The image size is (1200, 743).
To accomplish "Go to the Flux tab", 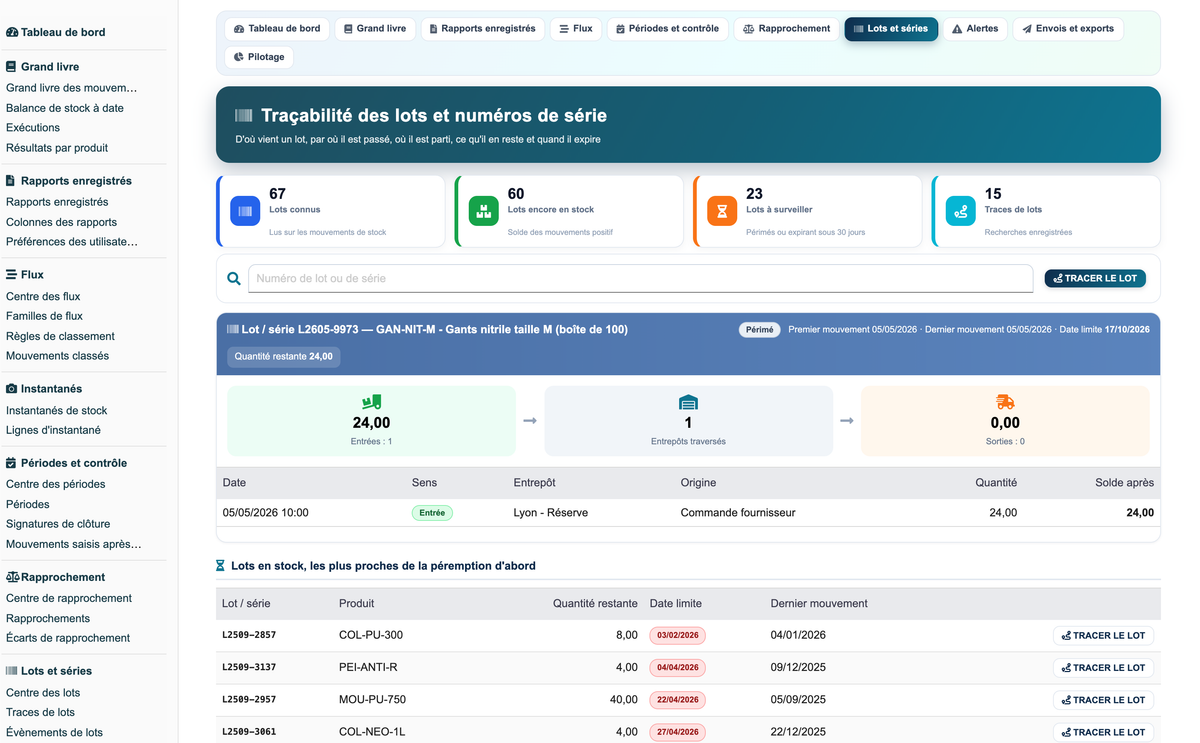I will pyautogui.click(x=576, y=29).
